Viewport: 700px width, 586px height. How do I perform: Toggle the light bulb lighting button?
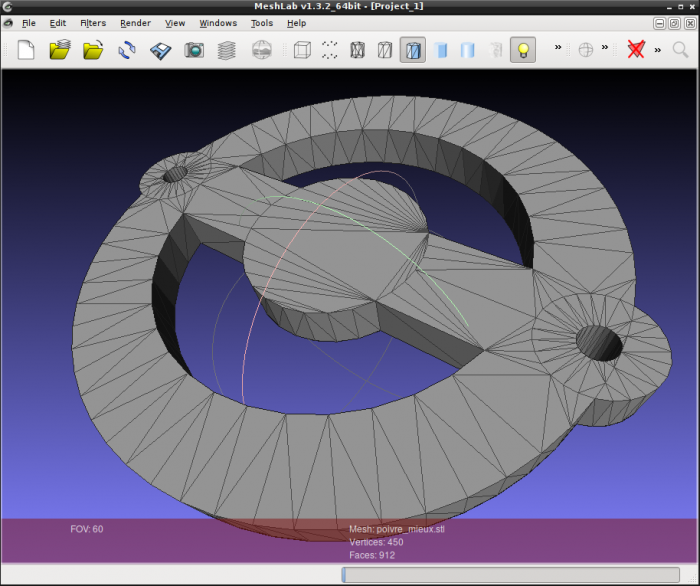pos(521,49)
